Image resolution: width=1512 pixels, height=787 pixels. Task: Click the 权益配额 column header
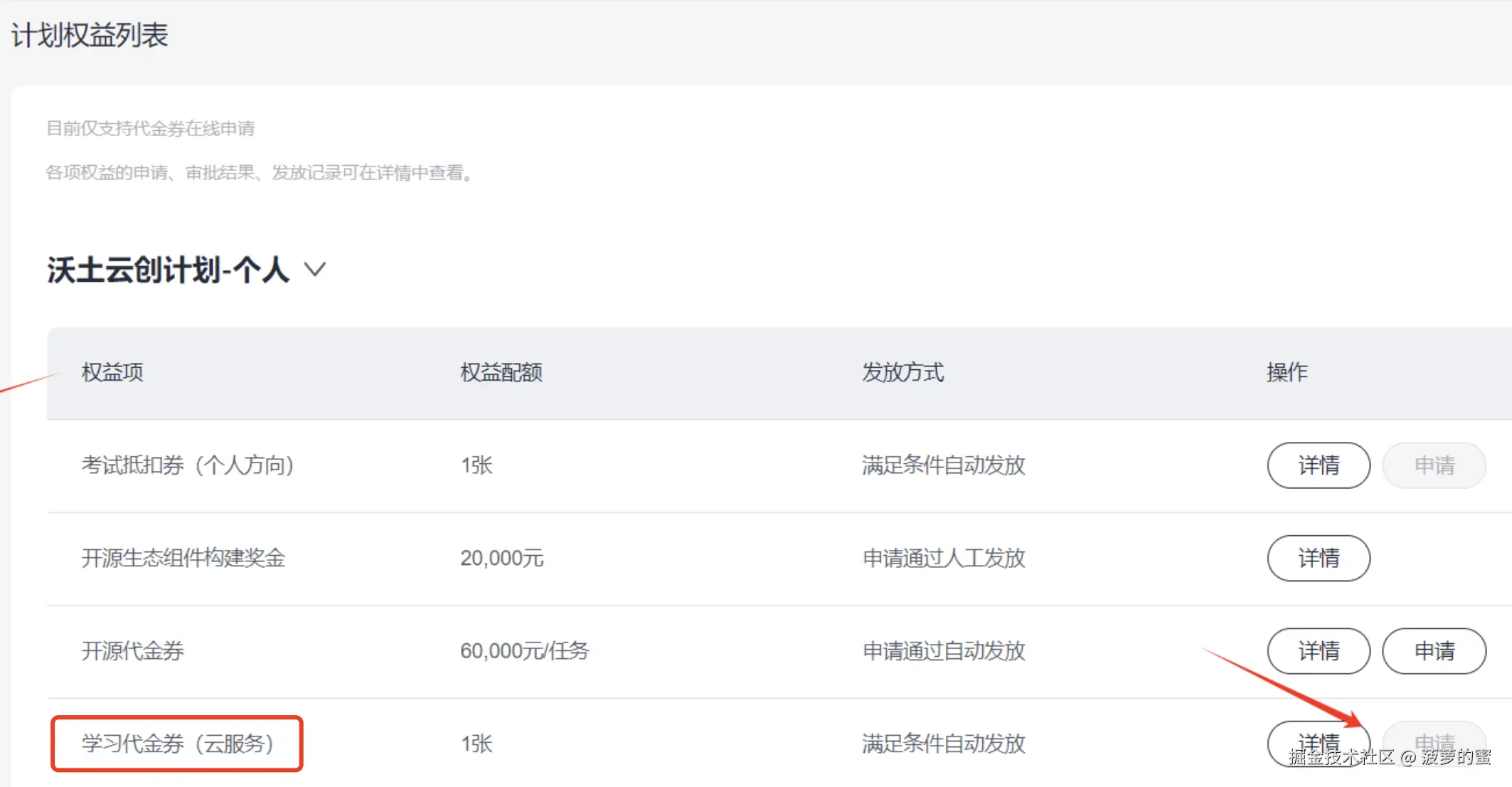click(501, 372)
